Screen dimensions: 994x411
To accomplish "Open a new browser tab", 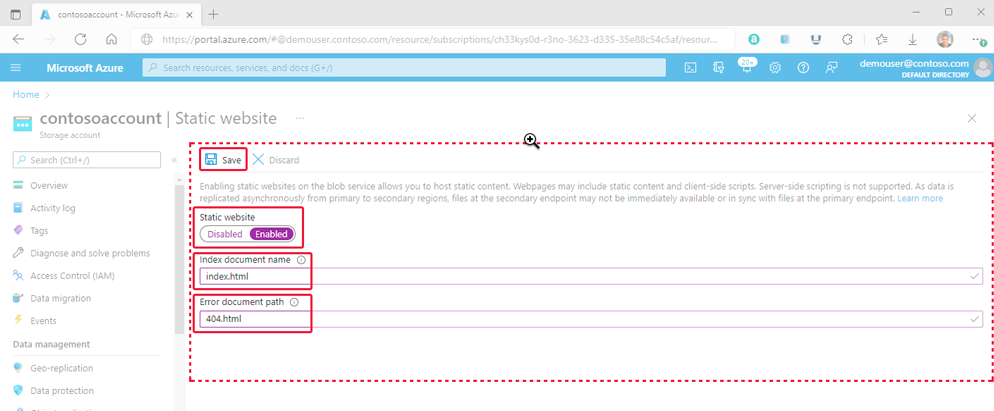I will click(x=214, y=14).
